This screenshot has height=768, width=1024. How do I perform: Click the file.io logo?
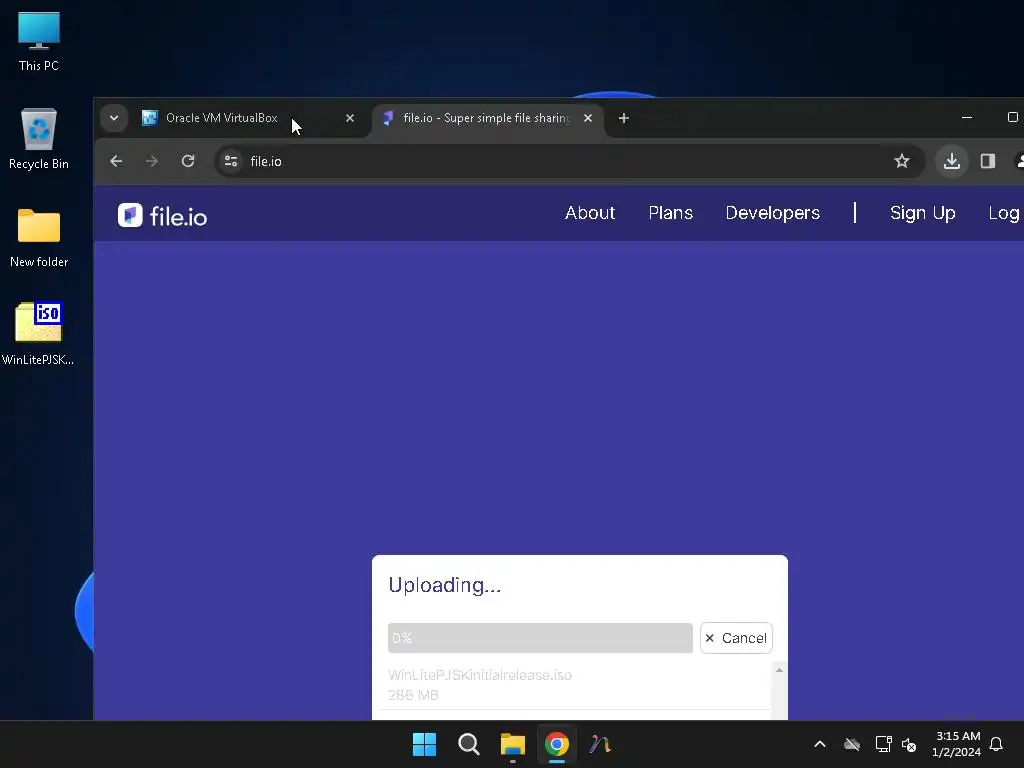[x=163, y=216]
